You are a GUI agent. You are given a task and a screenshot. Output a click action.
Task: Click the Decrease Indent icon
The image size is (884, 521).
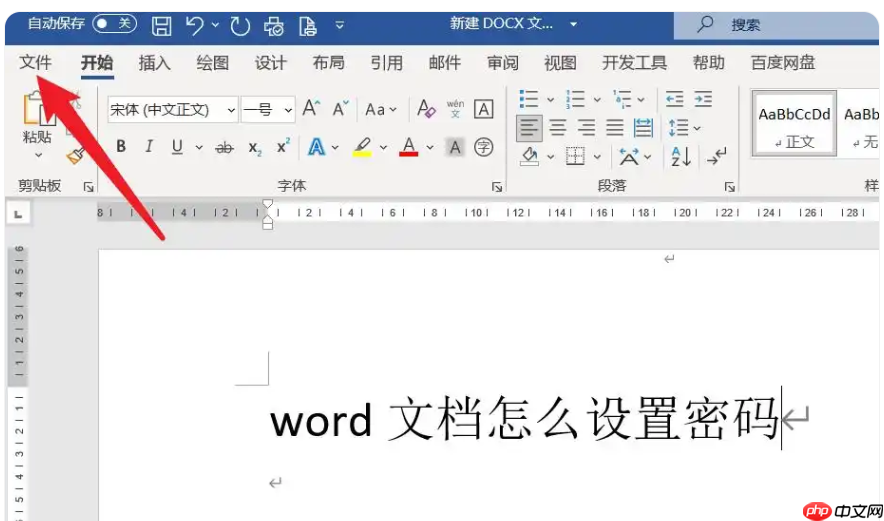(674, 99)
